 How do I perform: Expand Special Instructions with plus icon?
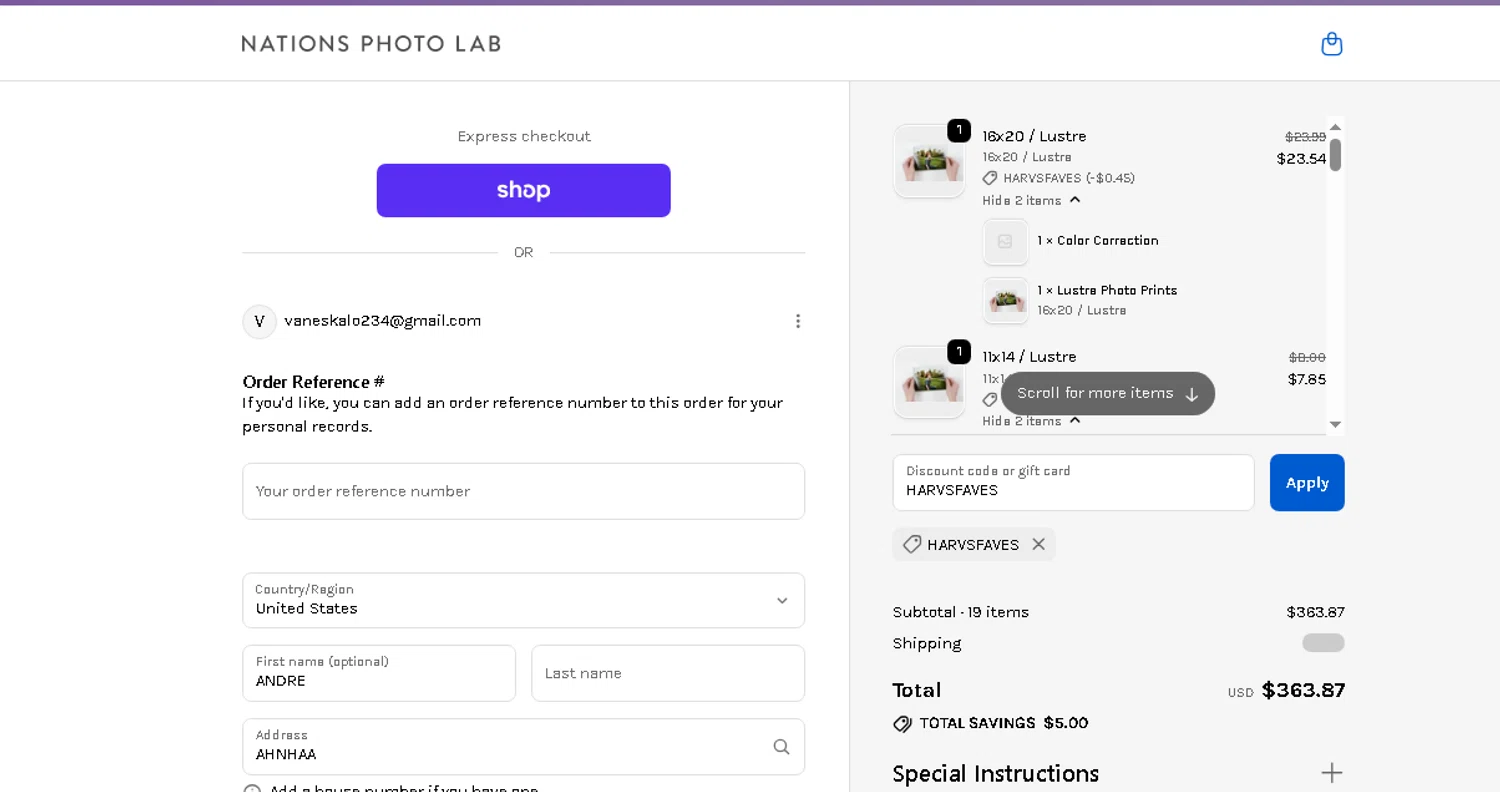point(1331,773)
